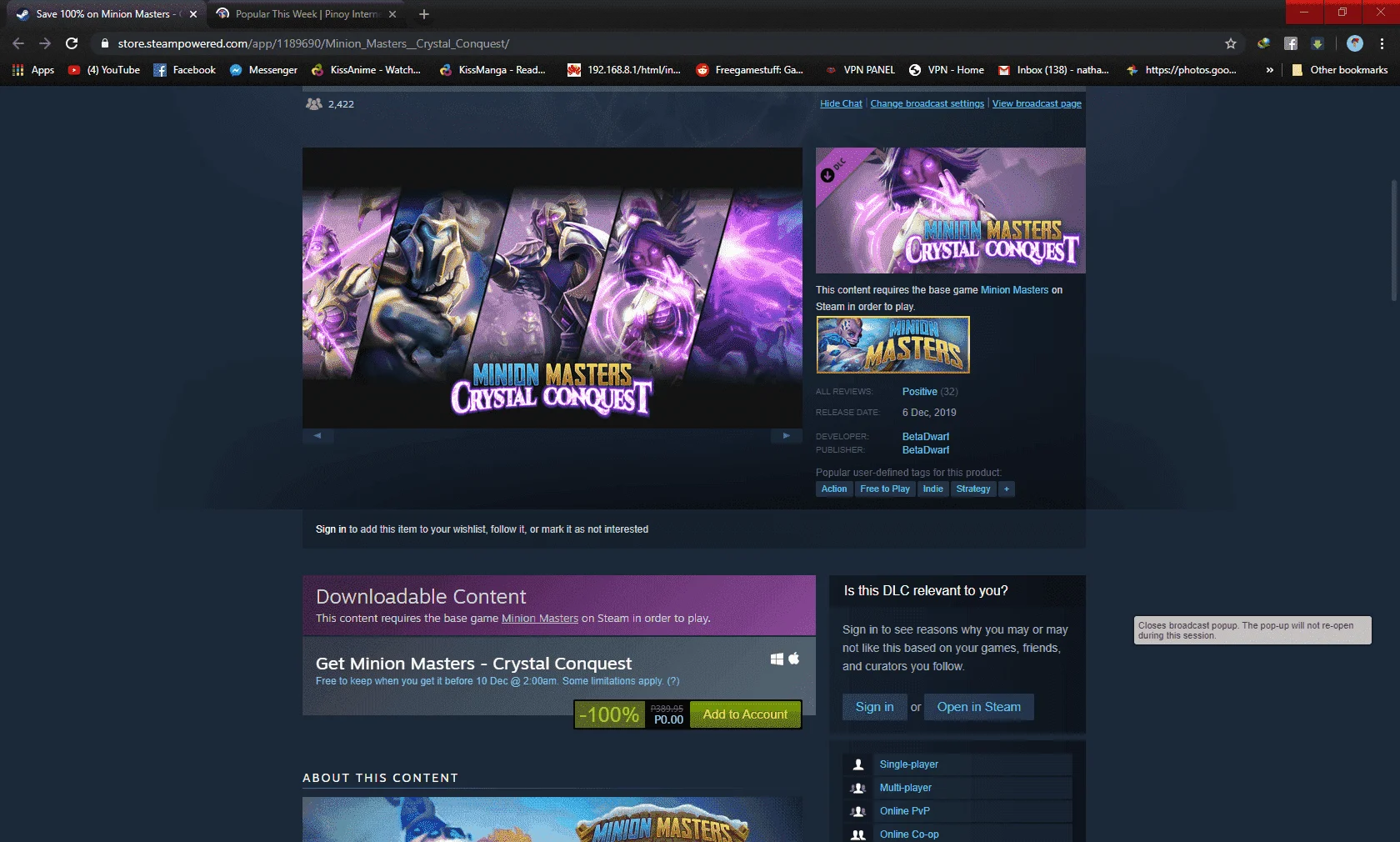Expand more tags with plus button
1400x842 pixels.
click(1007, 489)
